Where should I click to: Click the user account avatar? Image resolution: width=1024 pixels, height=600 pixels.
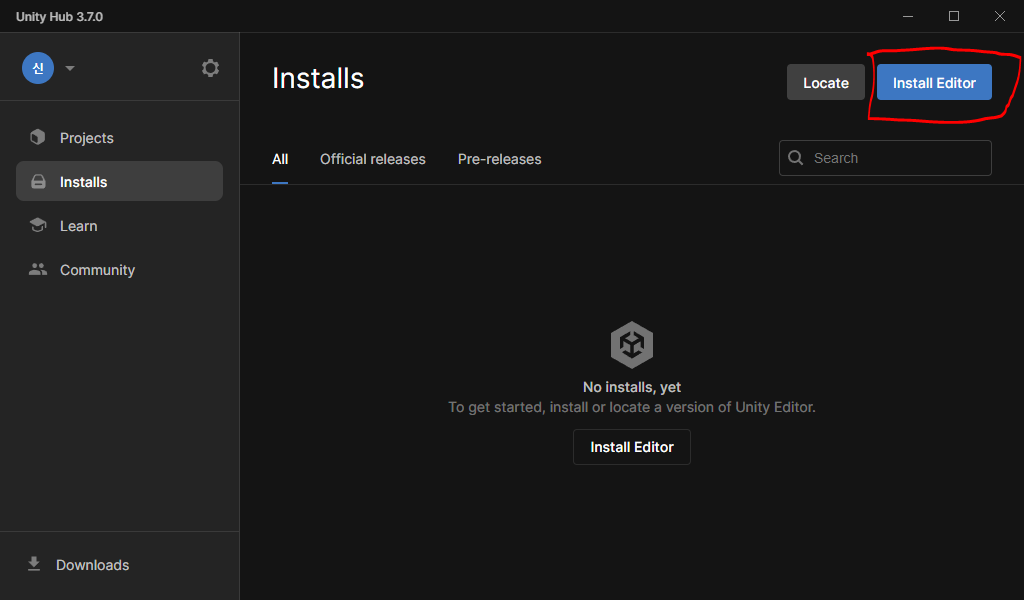click(x=38, y=68)
